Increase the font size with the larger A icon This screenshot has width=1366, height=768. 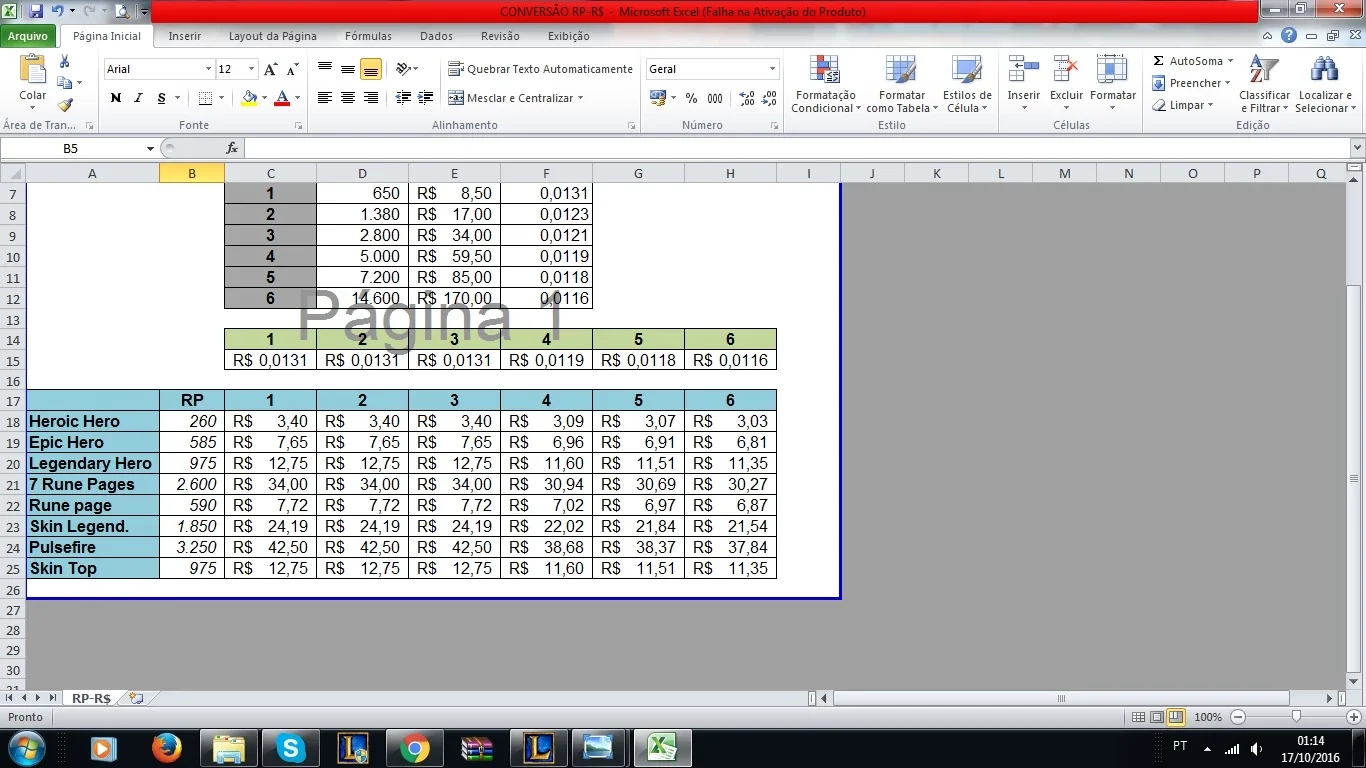coord(271,69)
